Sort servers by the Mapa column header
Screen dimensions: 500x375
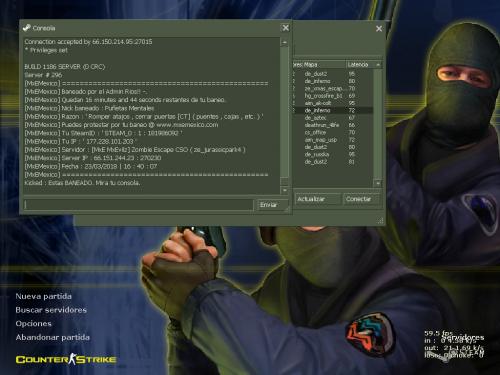323,64
